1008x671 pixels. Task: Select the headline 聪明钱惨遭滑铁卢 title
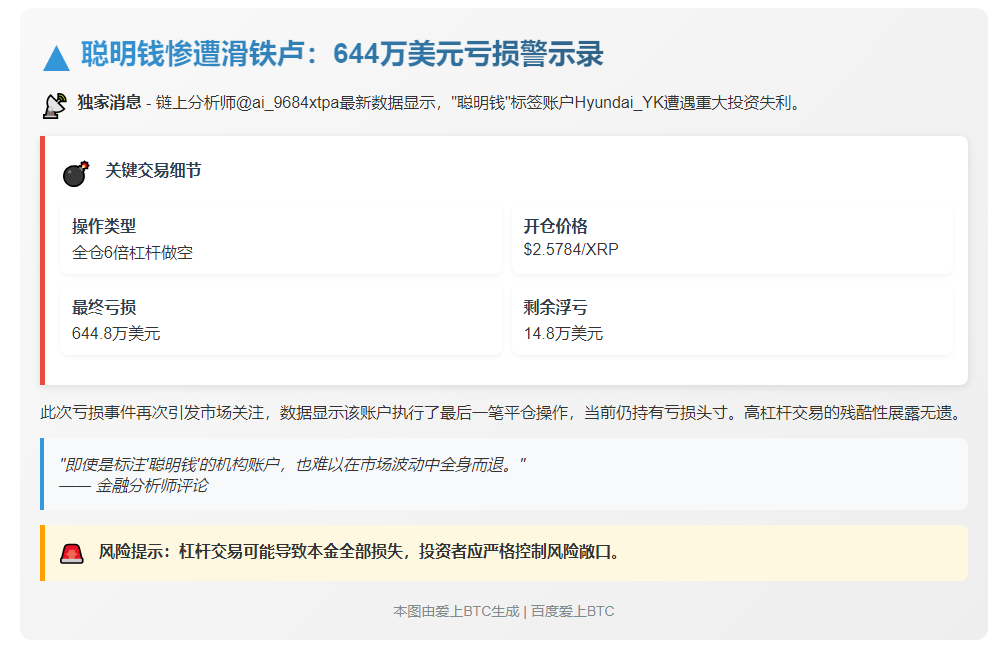tap(342, 54)
